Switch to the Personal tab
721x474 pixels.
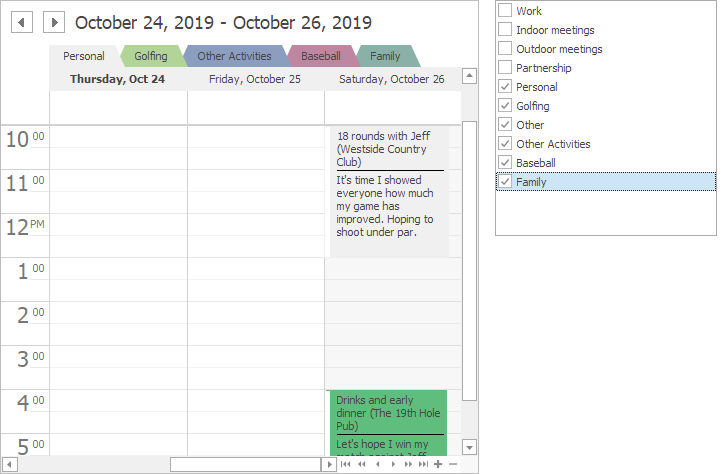[x=84, y=56]
